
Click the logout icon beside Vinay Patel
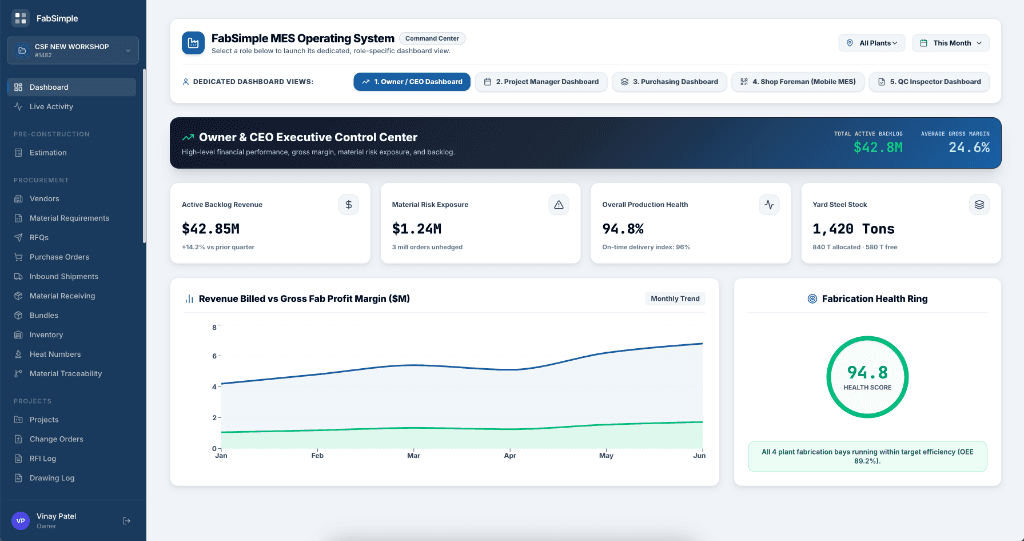click(127, 521)
